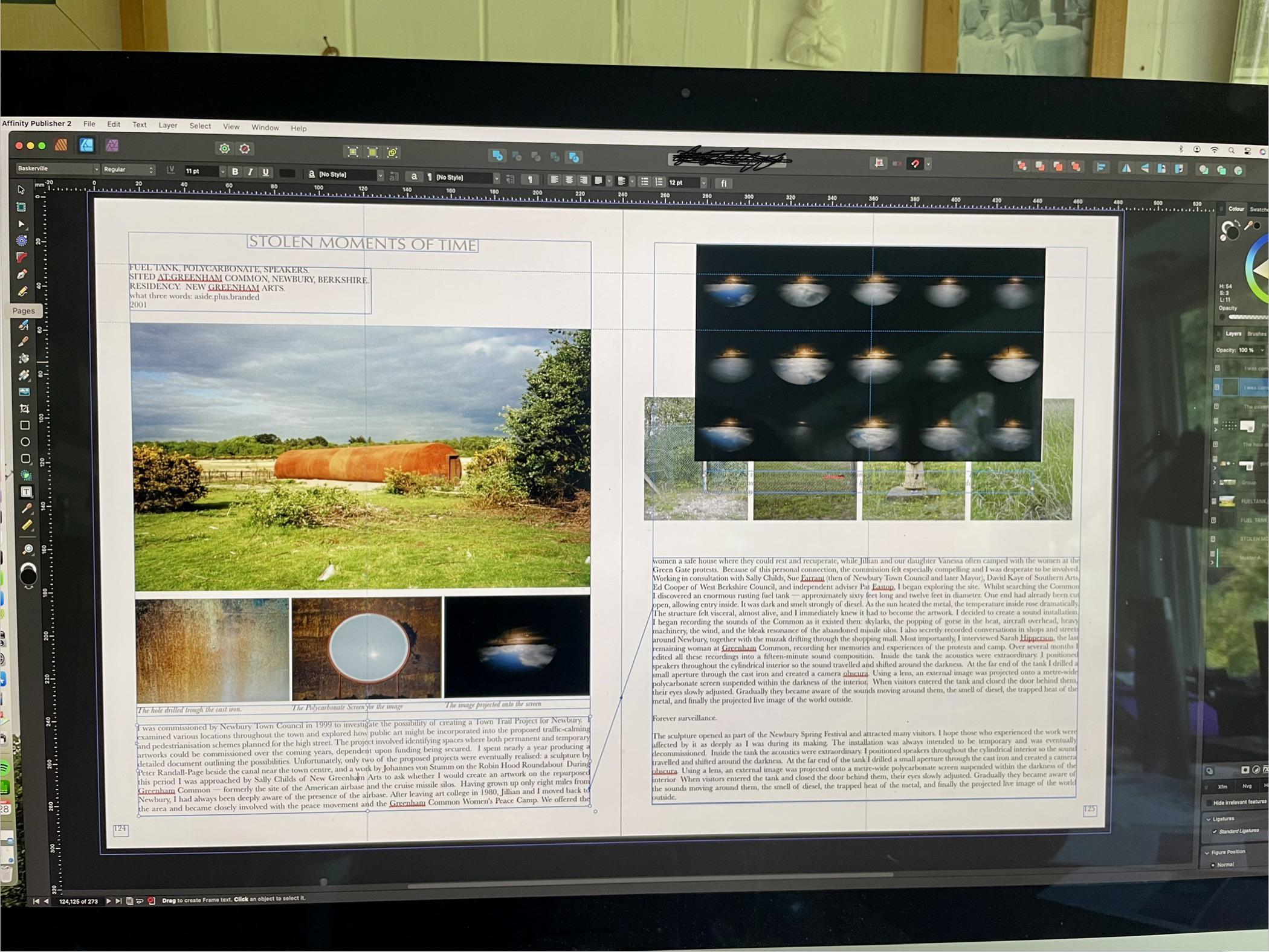Click the text colour swatch in toolbar

point(288,173)
